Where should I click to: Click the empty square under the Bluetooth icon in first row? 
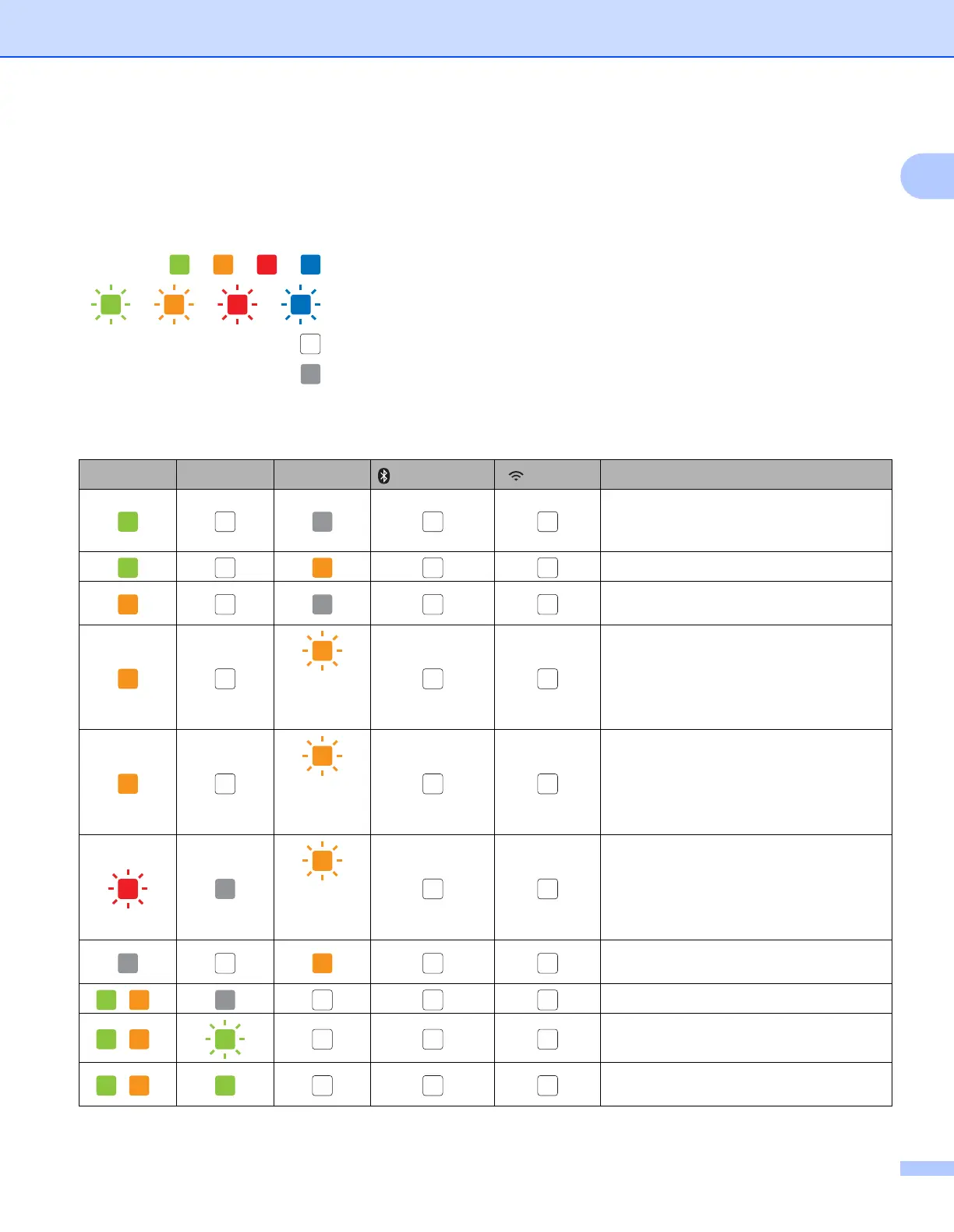[x=433, y=522]
